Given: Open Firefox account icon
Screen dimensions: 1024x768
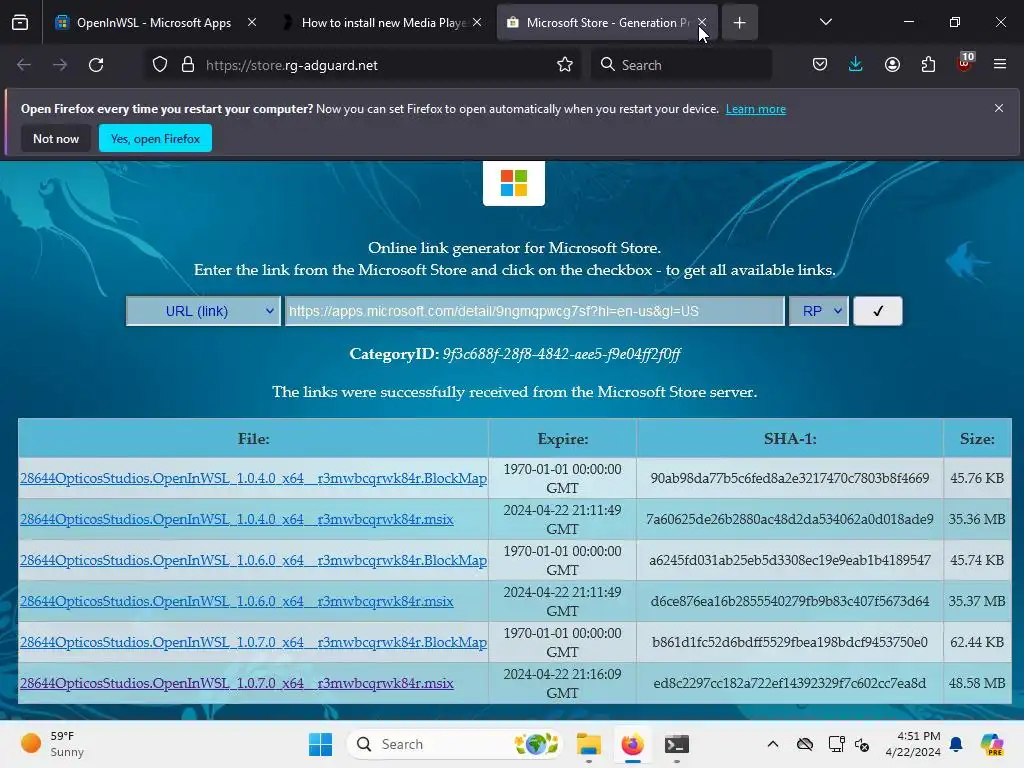Looking at the screenshot, I should (892, 65).
